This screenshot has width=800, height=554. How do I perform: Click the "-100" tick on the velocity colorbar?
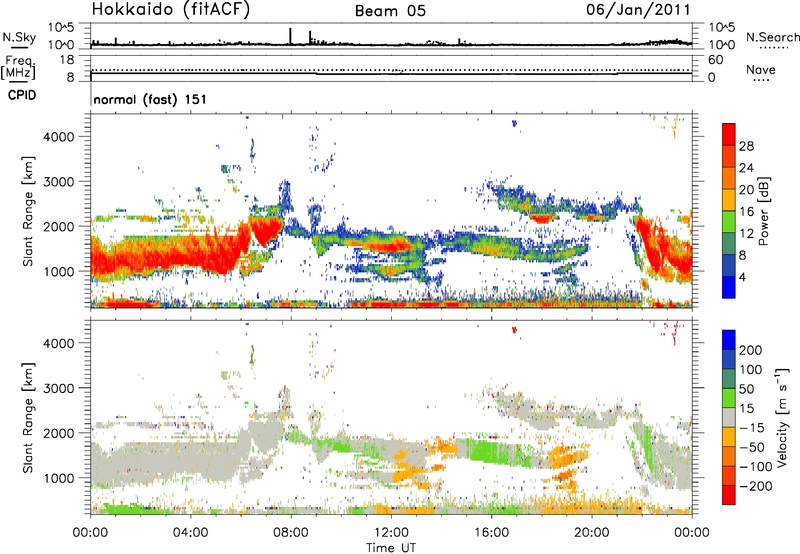click(x=756, y=467)
